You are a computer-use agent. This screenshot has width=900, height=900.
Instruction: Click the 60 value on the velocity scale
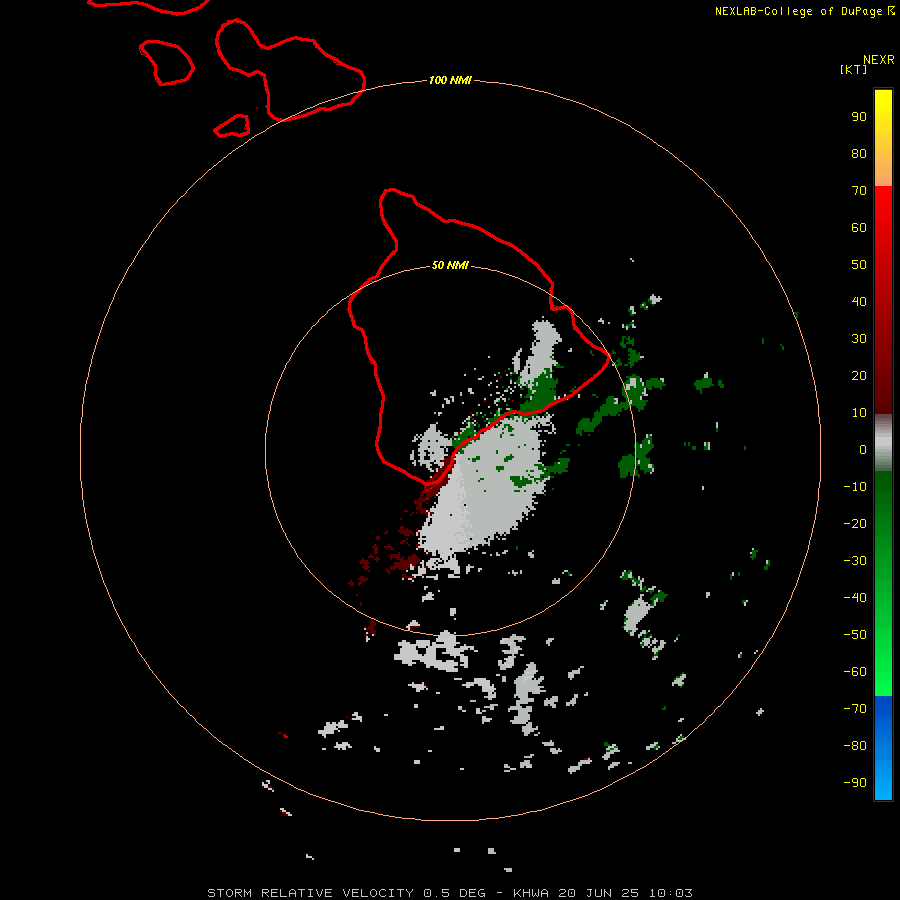859,228
